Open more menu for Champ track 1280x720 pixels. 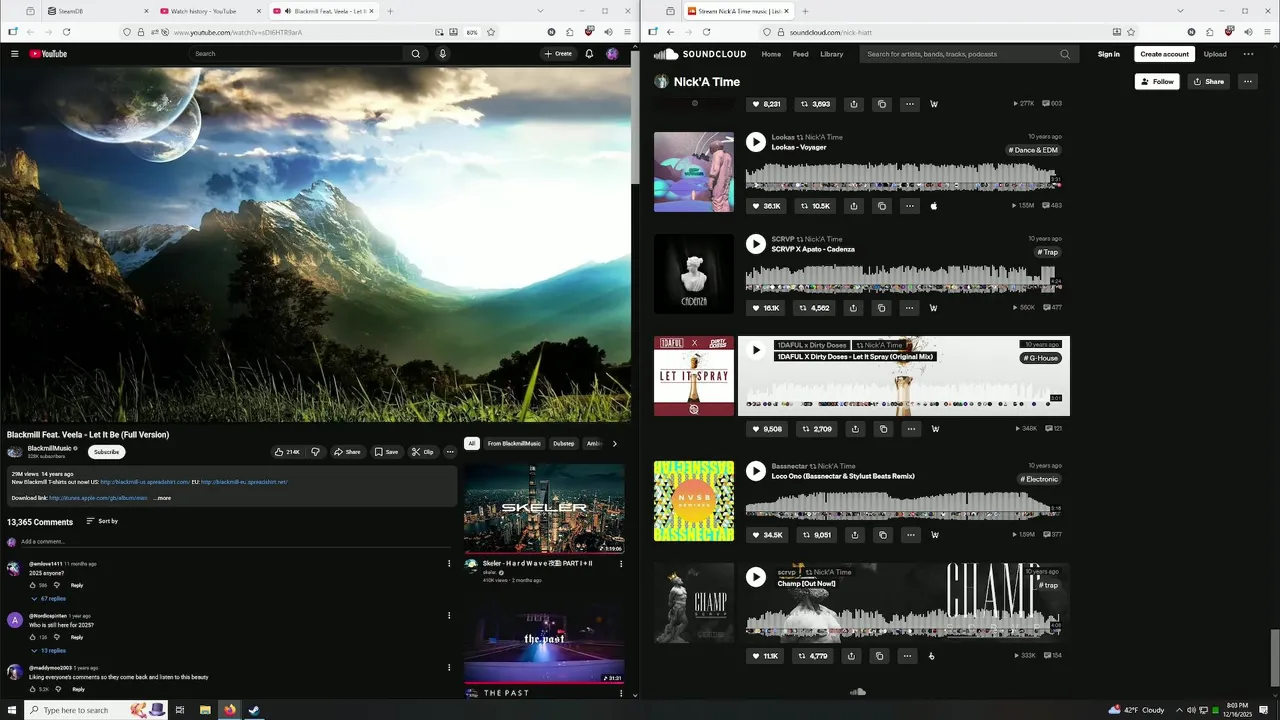(907, 656)
